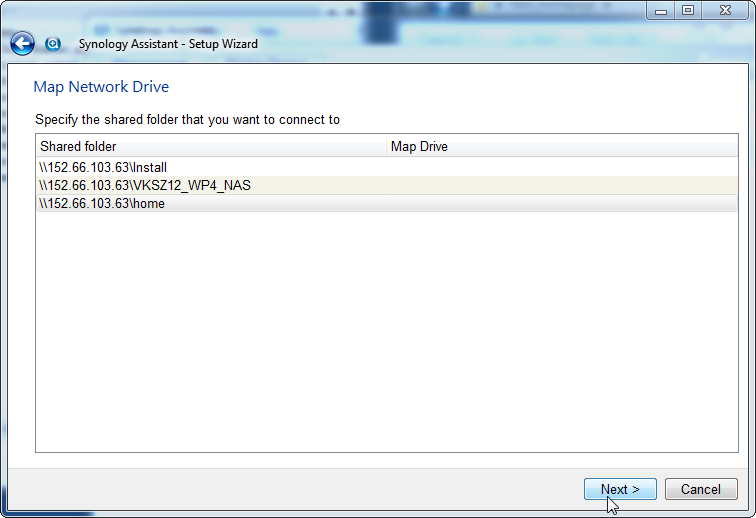Choose the \\152.66.103.63\home shared folder

(x=102, y=203)
